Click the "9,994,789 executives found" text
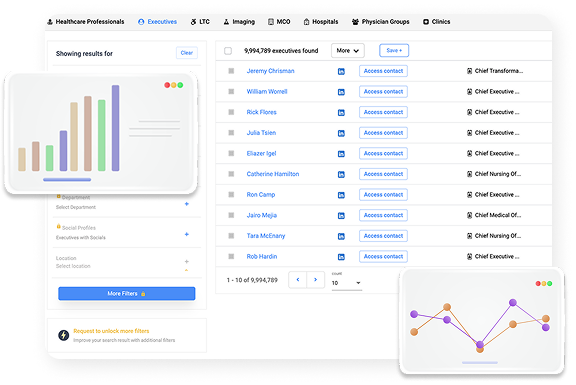Screen dimensions: 576x385 [x=281, y=51]
